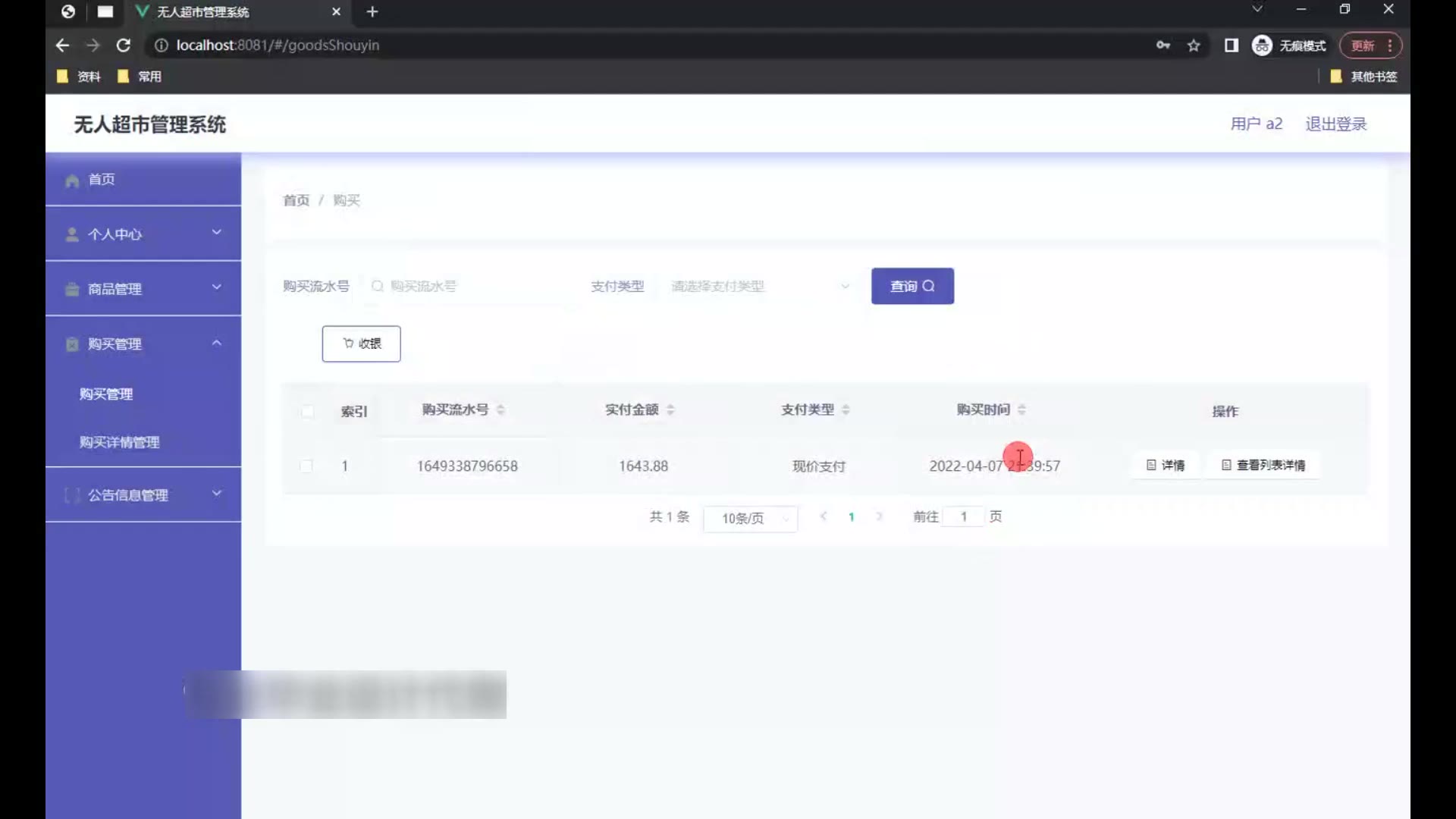The image size is (1456, 819).
Task: Check the row 1 checkbox
Action: tap(306, 466)
